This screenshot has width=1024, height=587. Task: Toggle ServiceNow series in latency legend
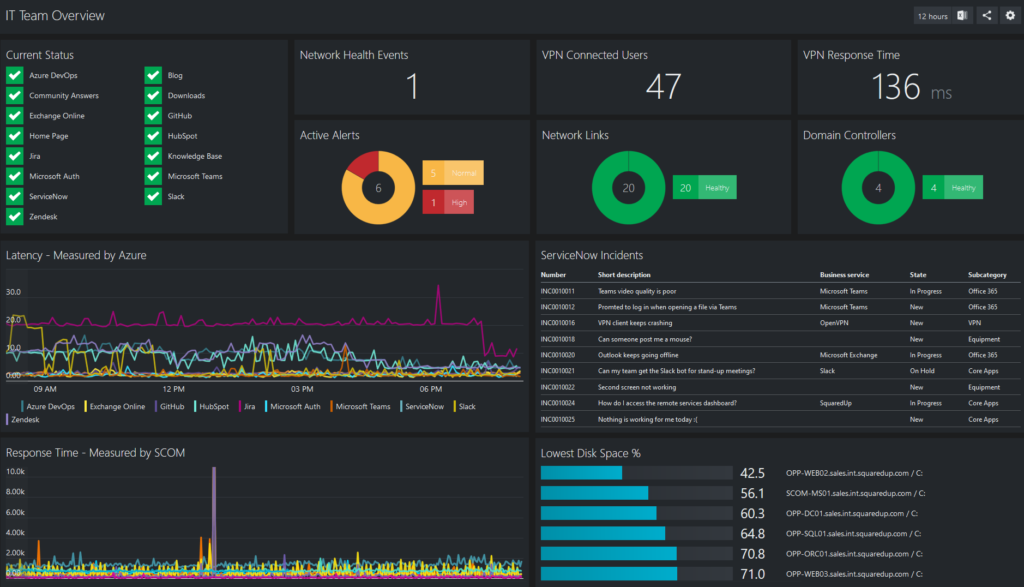(422, 406)
